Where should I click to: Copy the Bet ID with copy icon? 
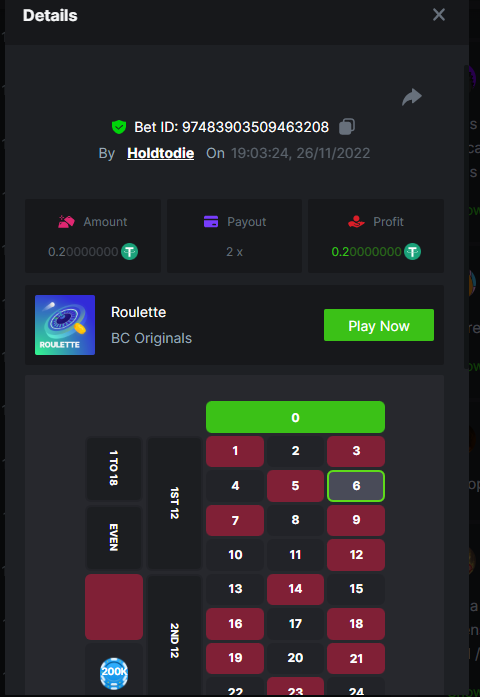pyautogui.click(x=347, y=127)
